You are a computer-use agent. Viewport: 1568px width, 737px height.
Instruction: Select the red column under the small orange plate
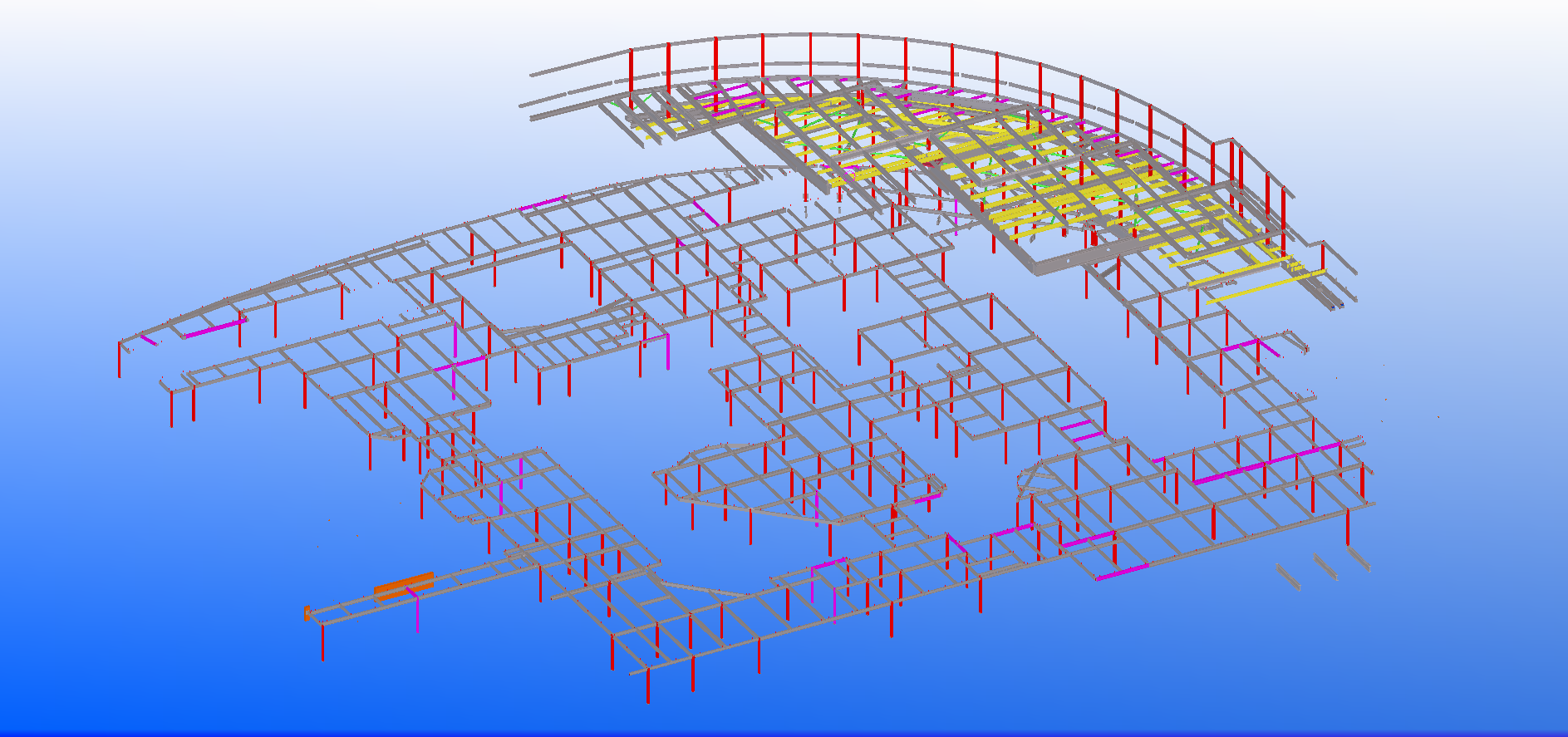[x=322, y=643]
